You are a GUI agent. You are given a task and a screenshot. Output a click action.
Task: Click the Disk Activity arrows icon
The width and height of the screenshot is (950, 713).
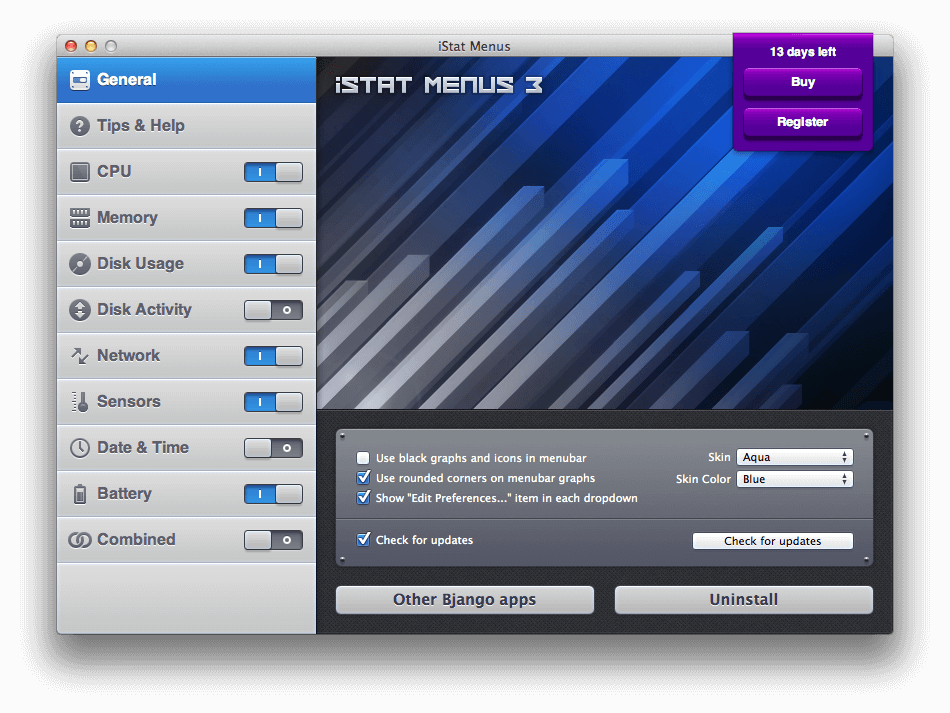click(79, 310)
